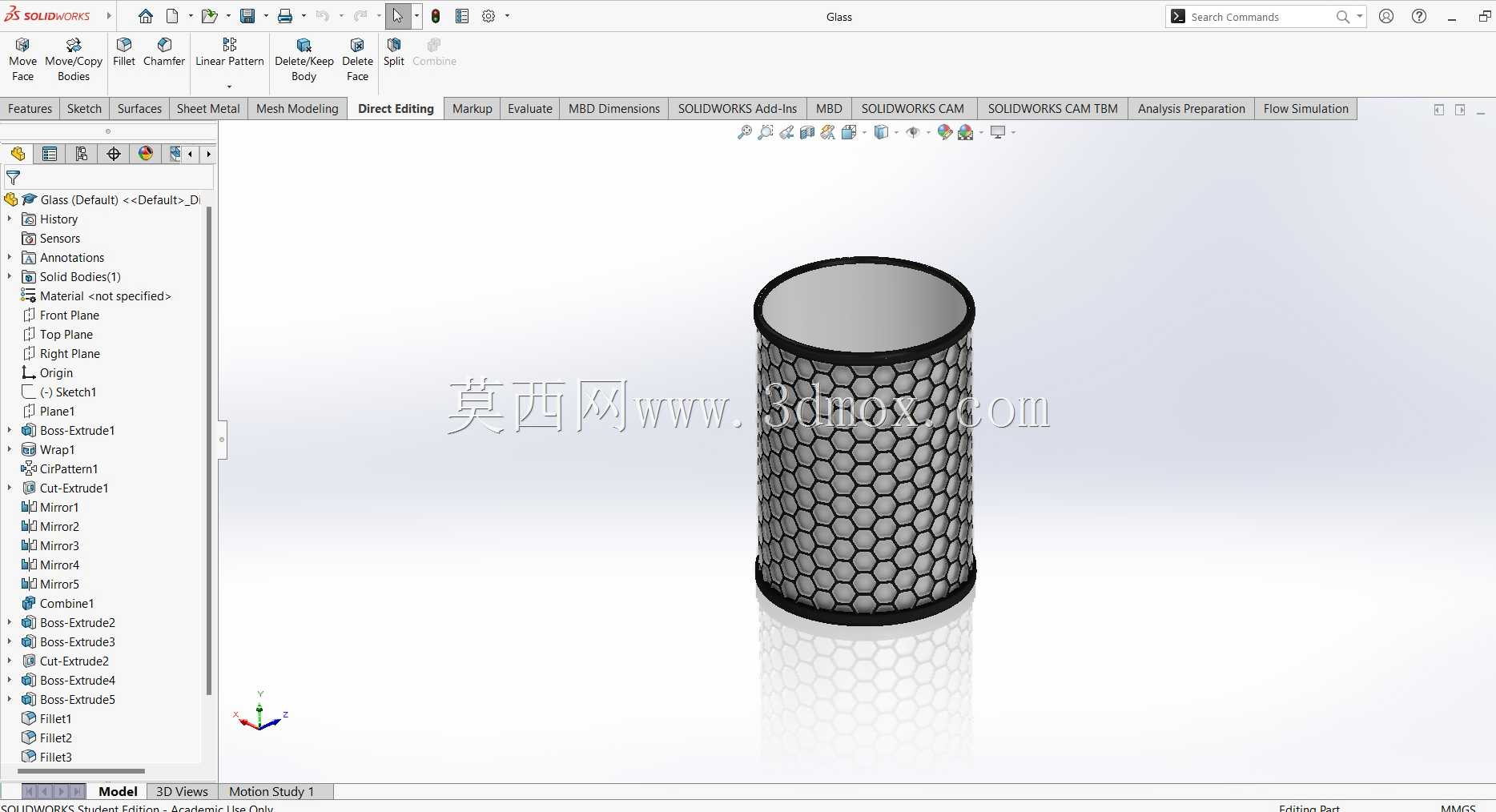Switch to the 3D Views bottom tab
The image size is (1496, 812).
[182, 791]
